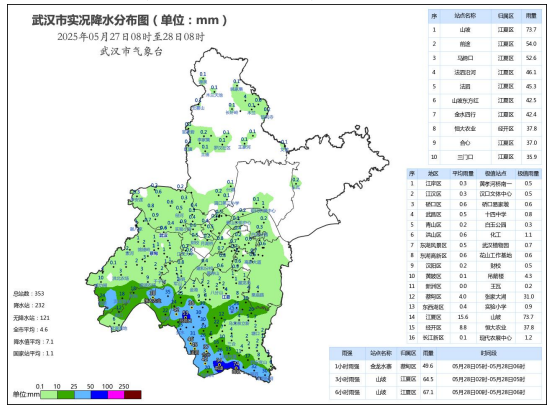The image size is (556, 410).
Task: Select the 2025年05月27日08时 date line
Action: [x=131, y=37]
